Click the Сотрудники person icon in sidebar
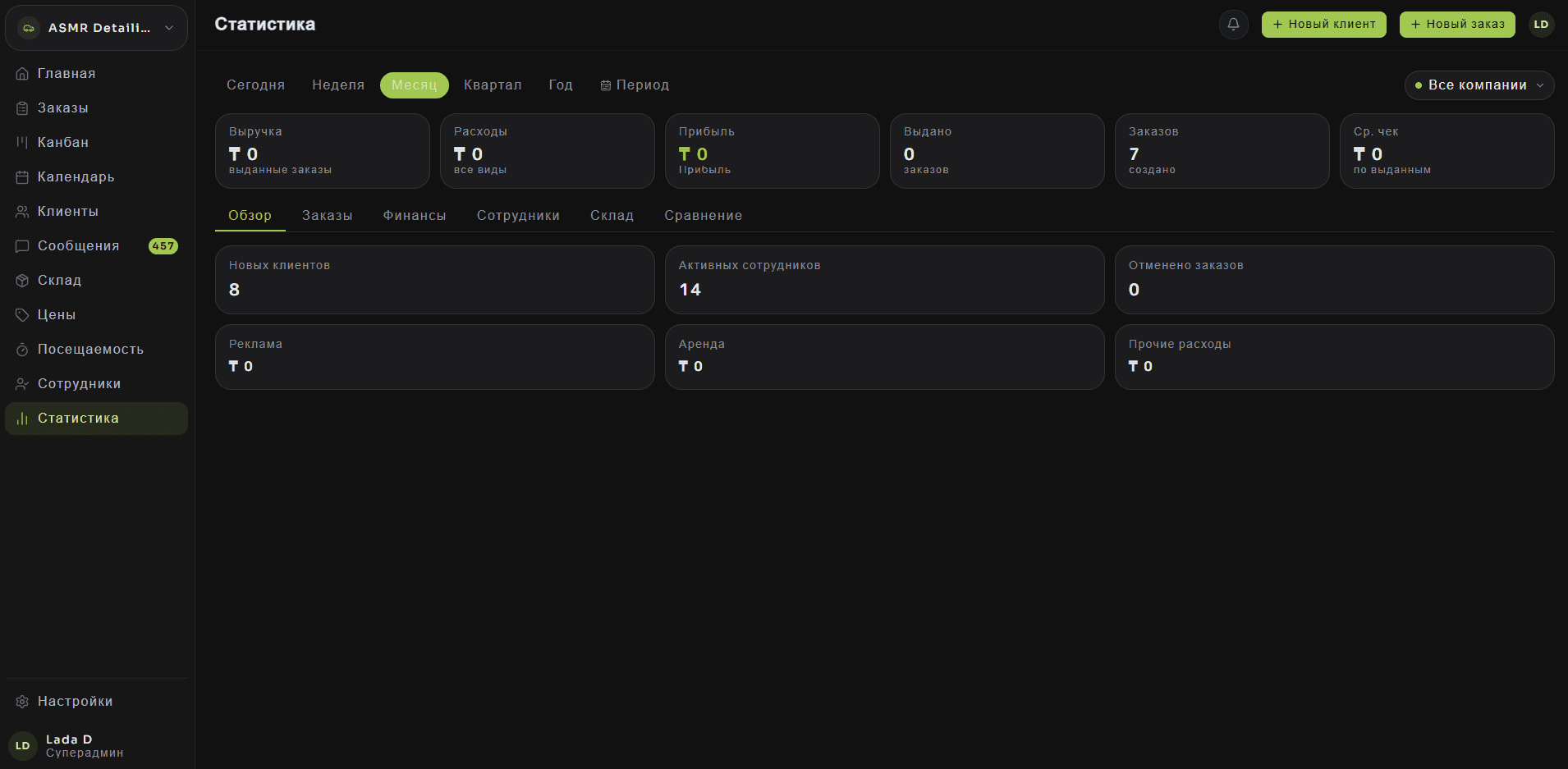 (x=22, y=384)
